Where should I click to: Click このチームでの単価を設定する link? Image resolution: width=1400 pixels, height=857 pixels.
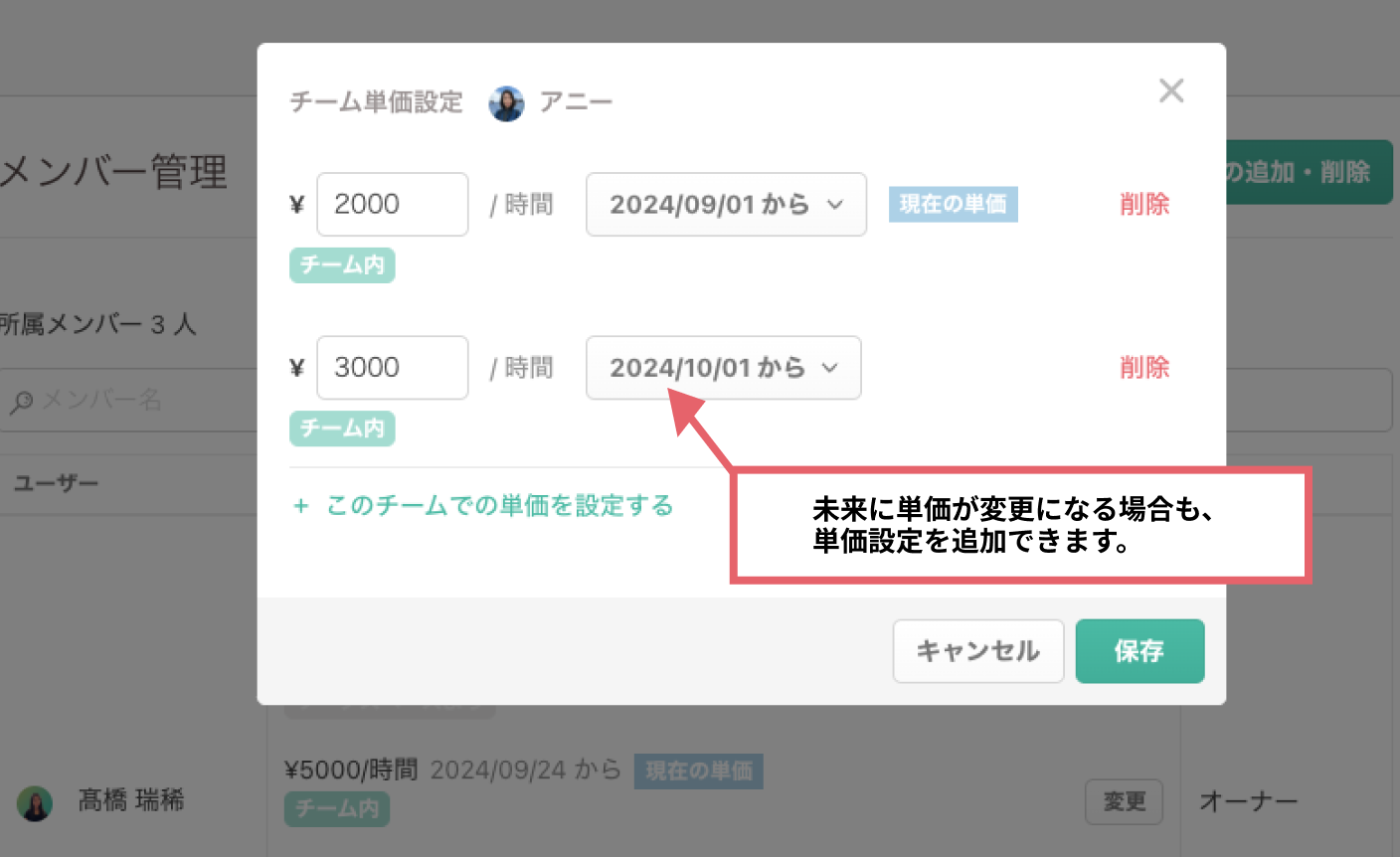coord(499,506)
